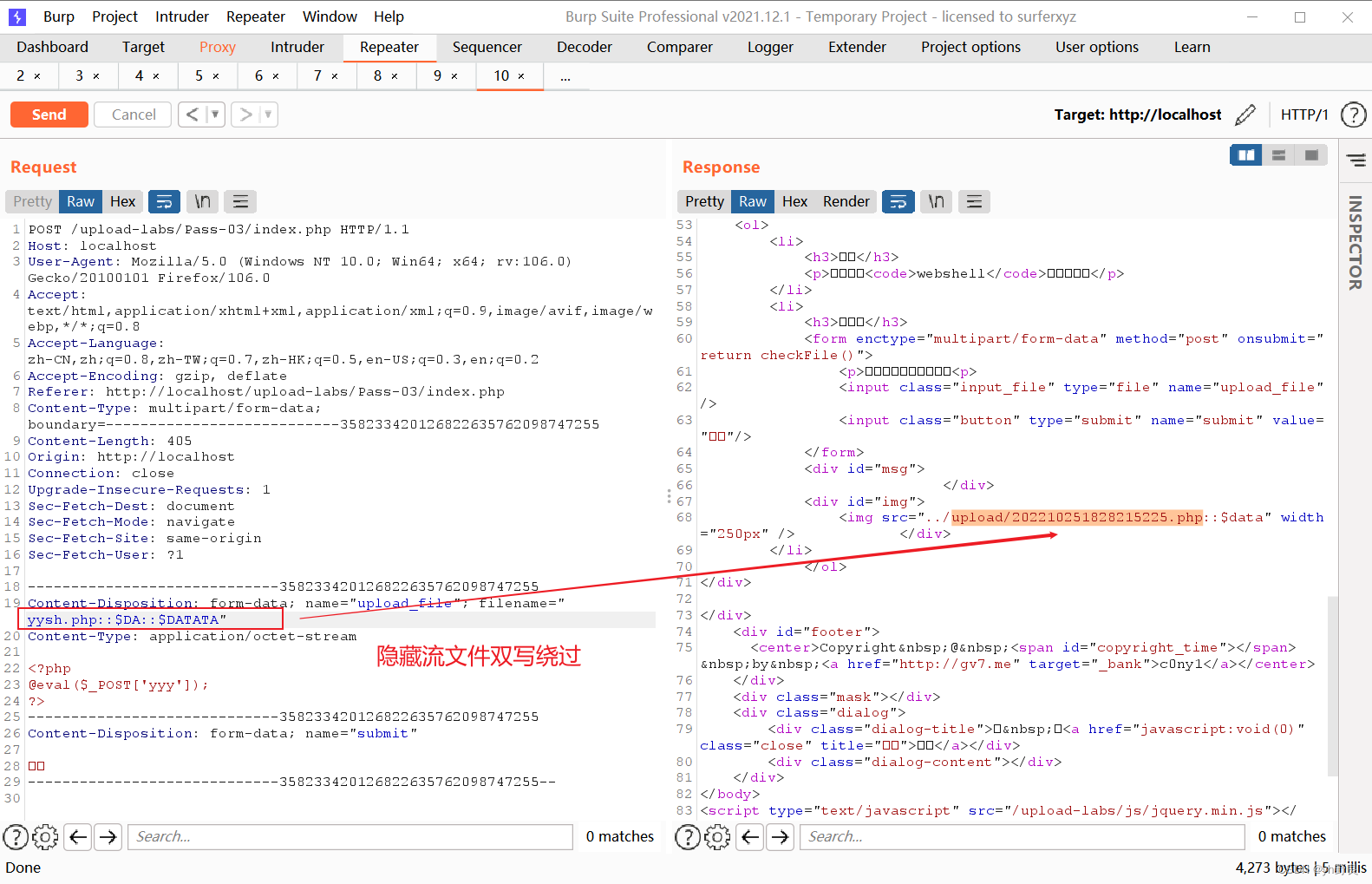Open the Project menu
The image size is (1372, 884).
point(114,16)
